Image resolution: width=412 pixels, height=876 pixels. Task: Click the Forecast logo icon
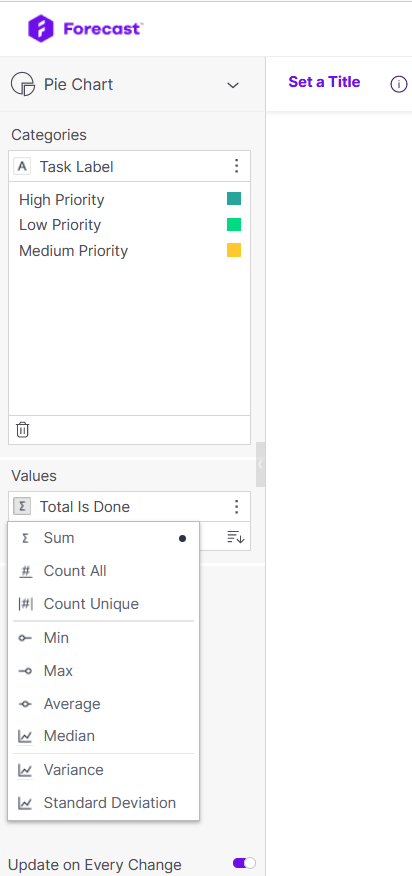pos(41,28)
